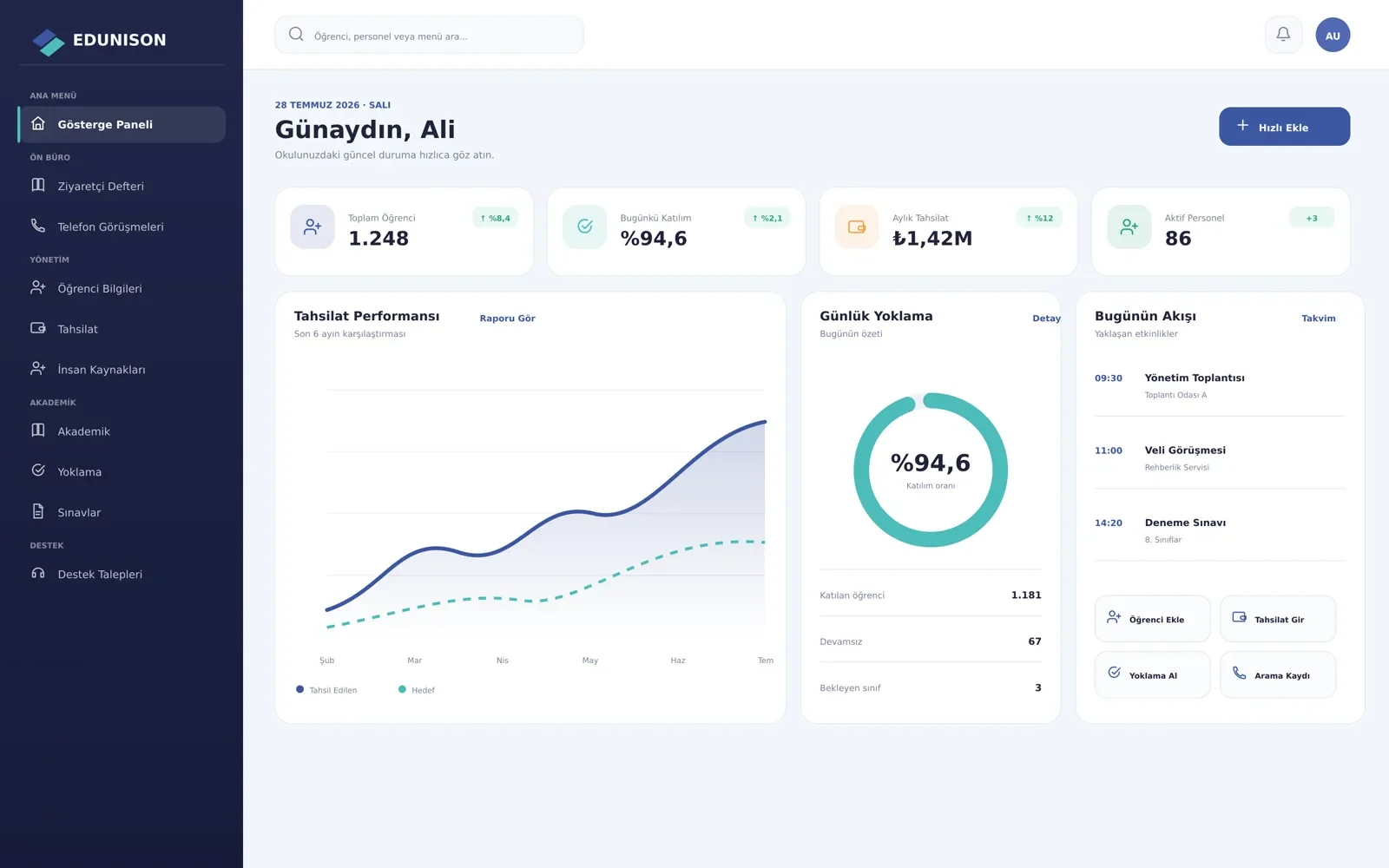The height and width of the screenshot is (868, 1389).
Task: Click the Arama Kaydı quick button
Action: click(1278, 674)
